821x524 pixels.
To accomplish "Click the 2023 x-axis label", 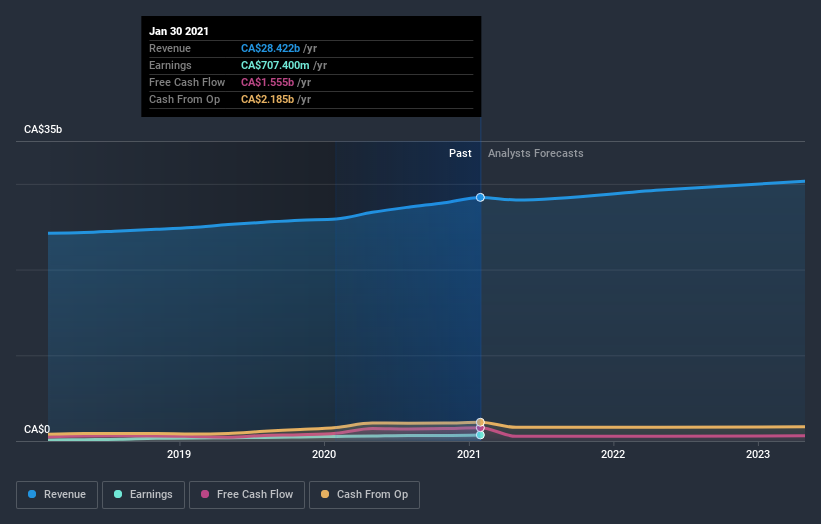I will (758, 454).
